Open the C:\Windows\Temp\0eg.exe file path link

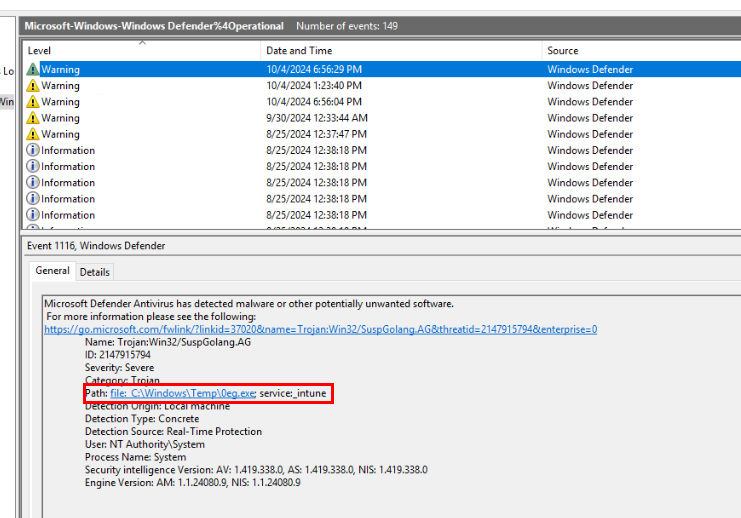click(x=183, y=394)
